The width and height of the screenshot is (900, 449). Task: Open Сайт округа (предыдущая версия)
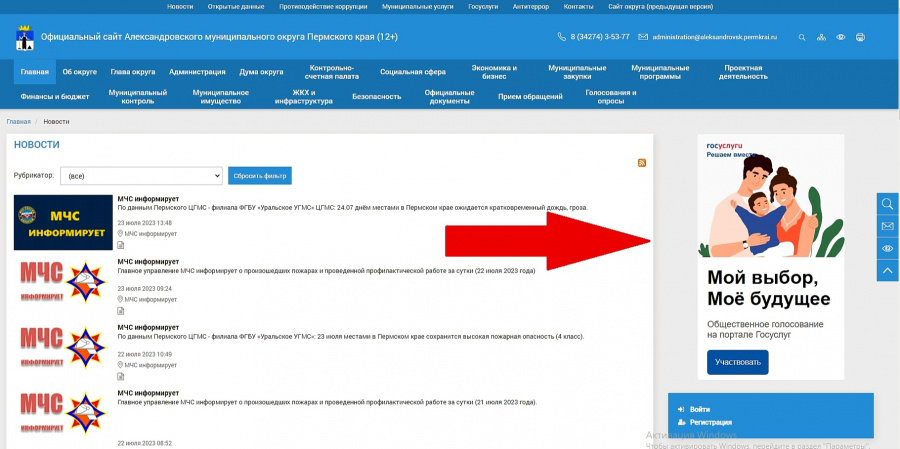point(661,7)
